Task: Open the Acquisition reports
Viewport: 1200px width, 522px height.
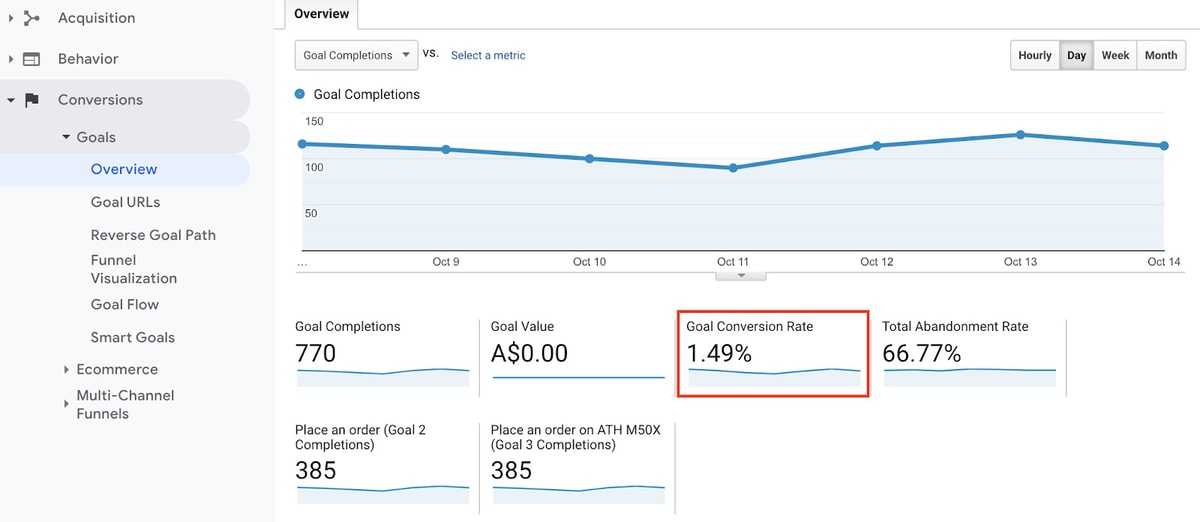Action: (x=96, y=18)
